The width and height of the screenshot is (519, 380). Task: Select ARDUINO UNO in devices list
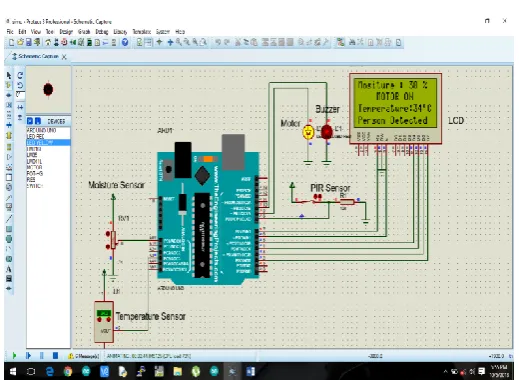coord(41,130)
